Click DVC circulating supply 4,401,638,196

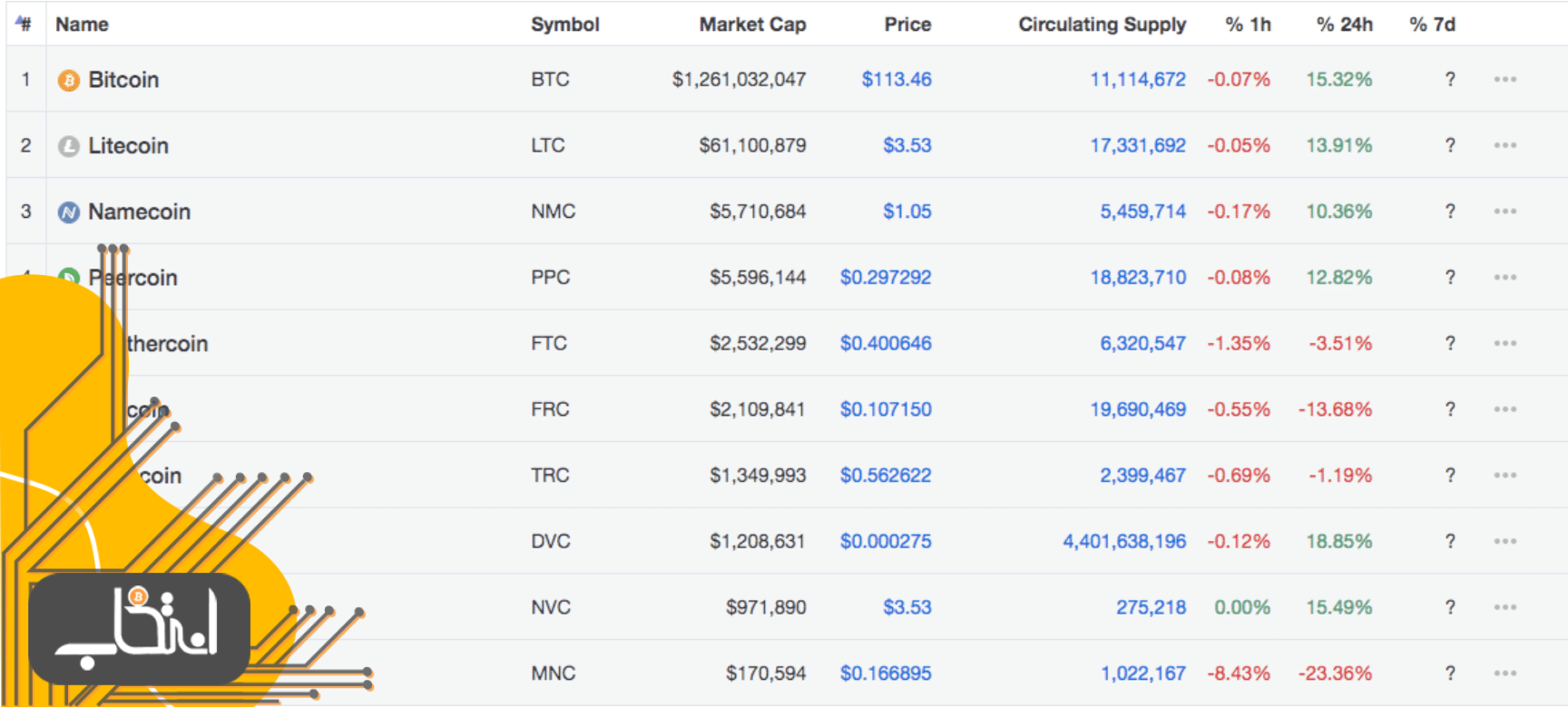[x=1124, y=541]
